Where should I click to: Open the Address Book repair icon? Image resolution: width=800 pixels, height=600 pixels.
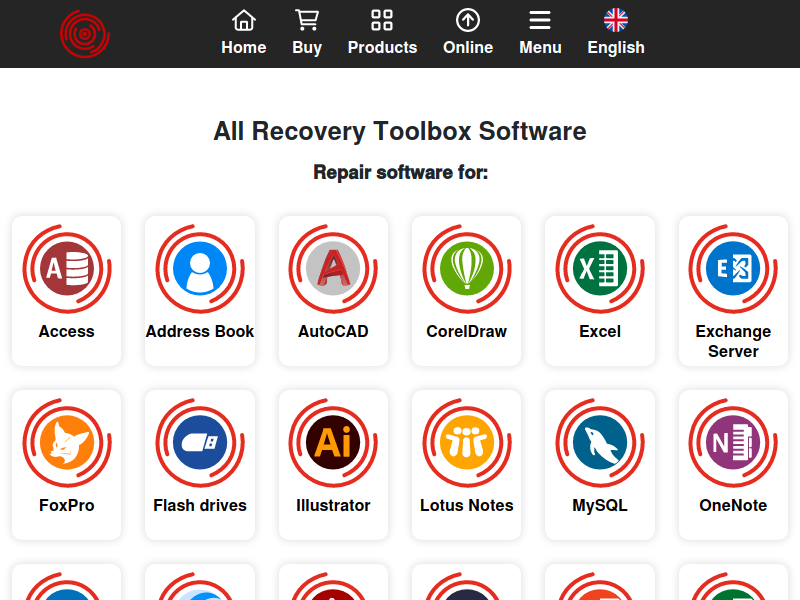200,269
